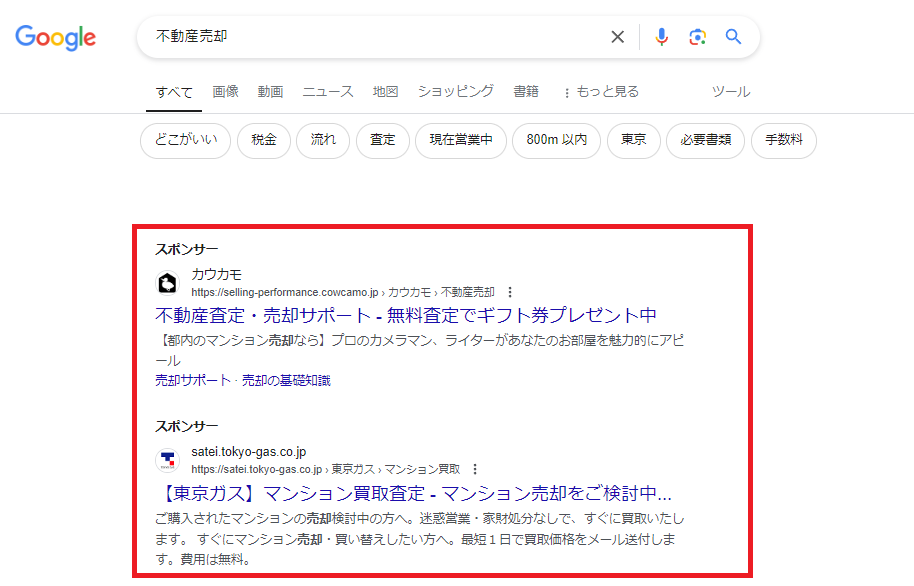Image resolution: width=914 pixels, height=586 pixels.
Task: Clear the search query with the X
Action: 617,36
